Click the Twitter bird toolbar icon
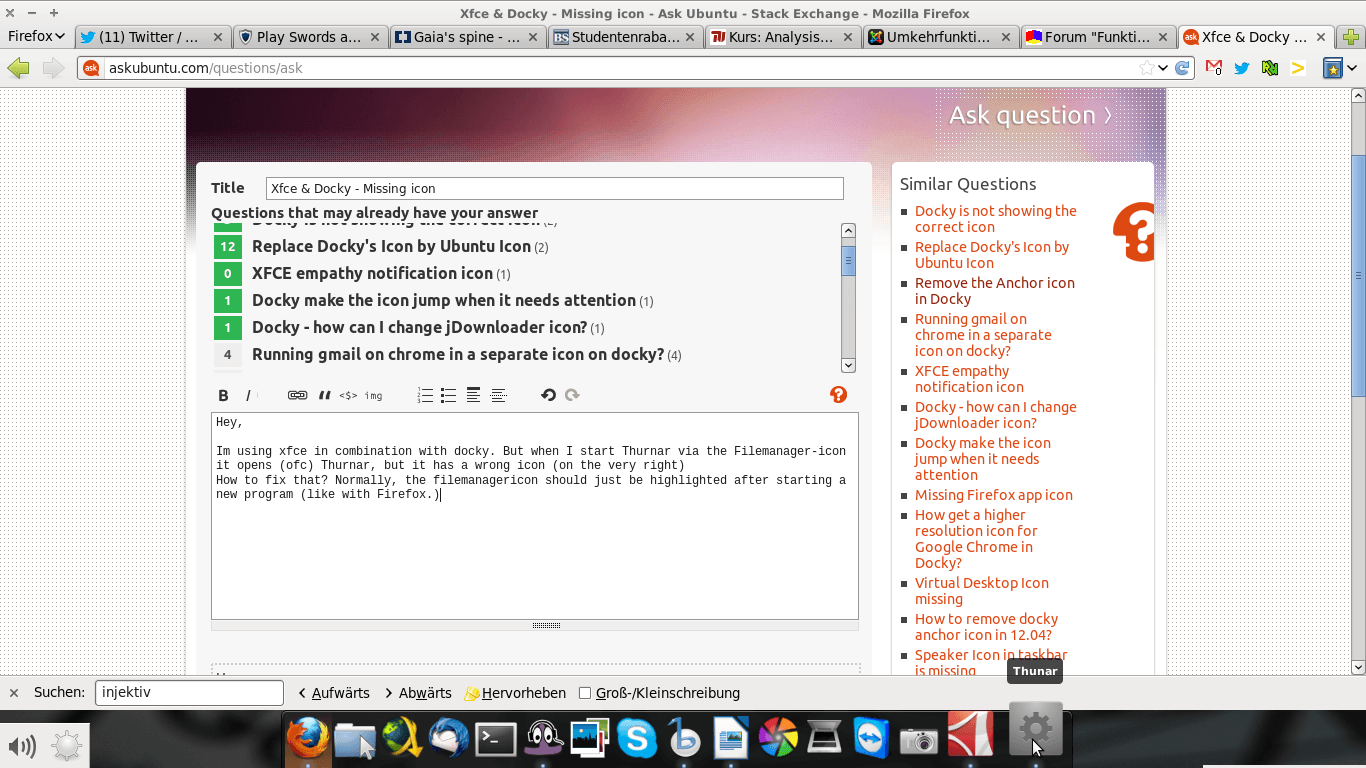 tap(1242, 68)
